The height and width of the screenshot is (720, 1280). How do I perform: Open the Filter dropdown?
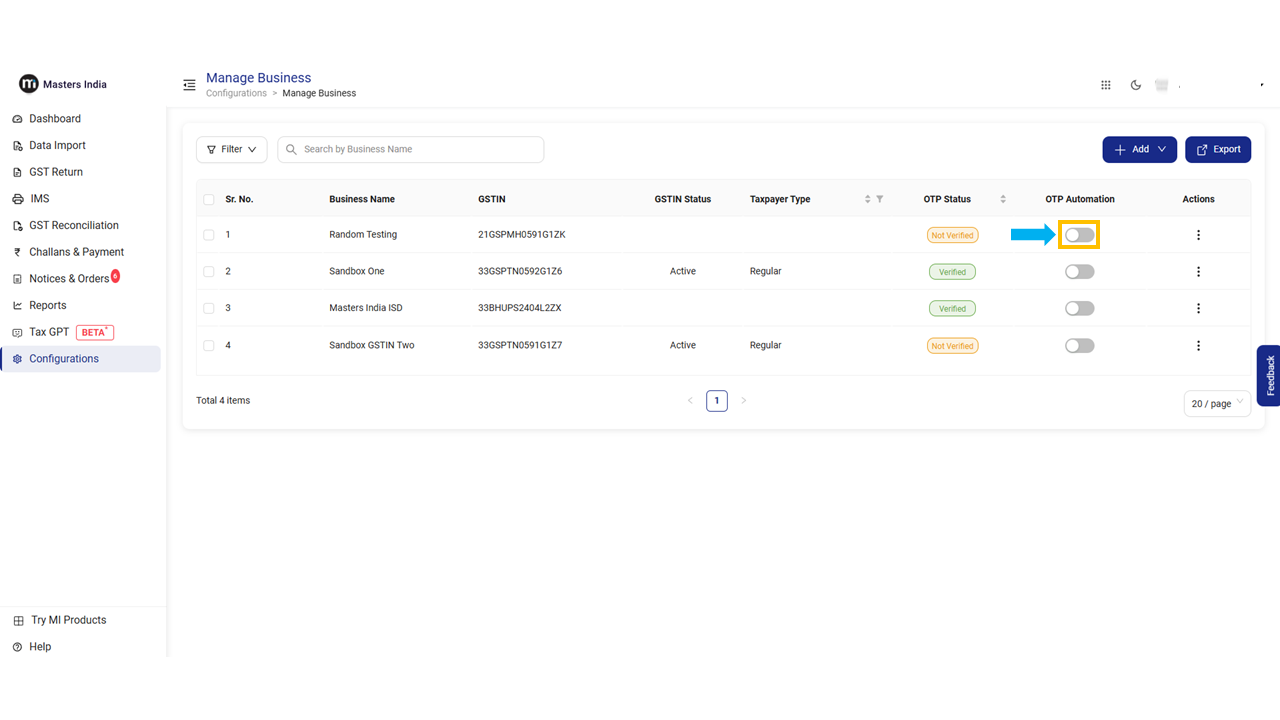231,149
